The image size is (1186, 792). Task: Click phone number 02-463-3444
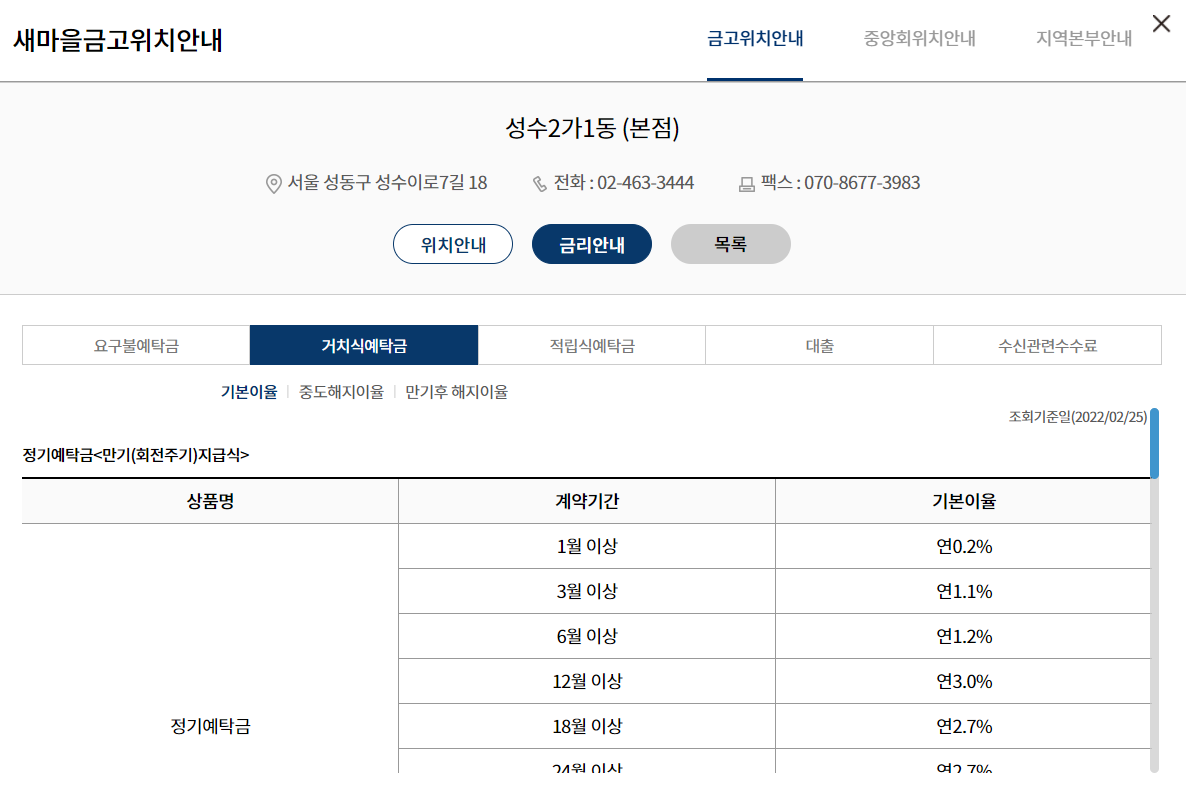(645, 183)
